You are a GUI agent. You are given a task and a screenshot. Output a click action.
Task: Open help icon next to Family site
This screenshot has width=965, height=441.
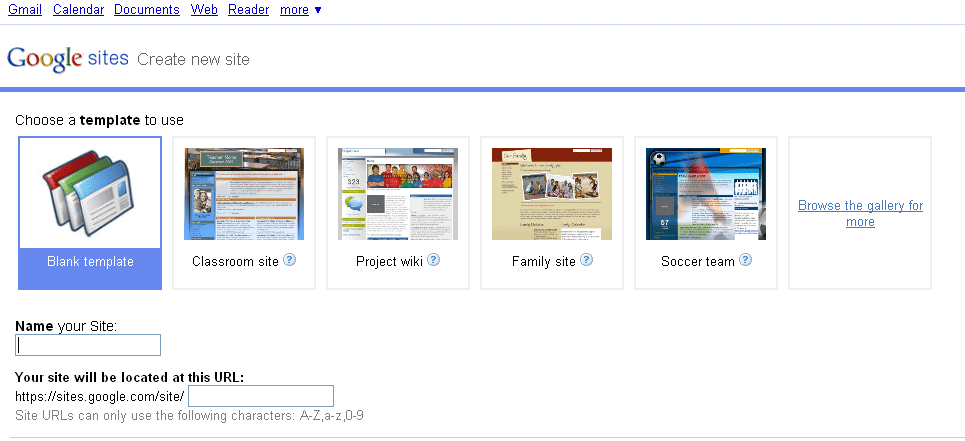[587, 260]
